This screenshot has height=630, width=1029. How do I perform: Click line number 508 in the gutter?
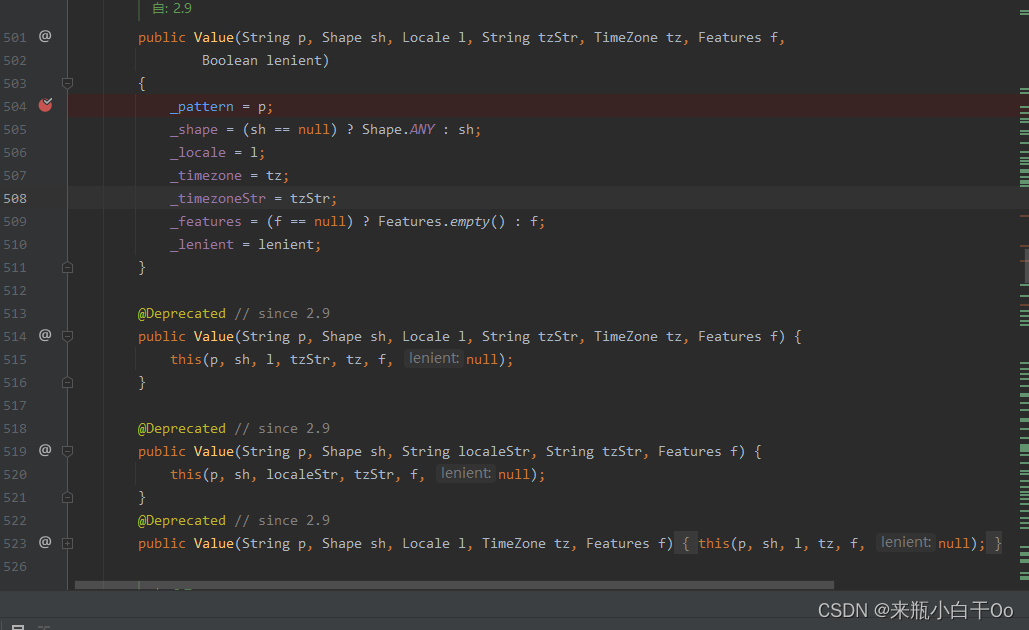pyautogui.click(x=15, y=198)
